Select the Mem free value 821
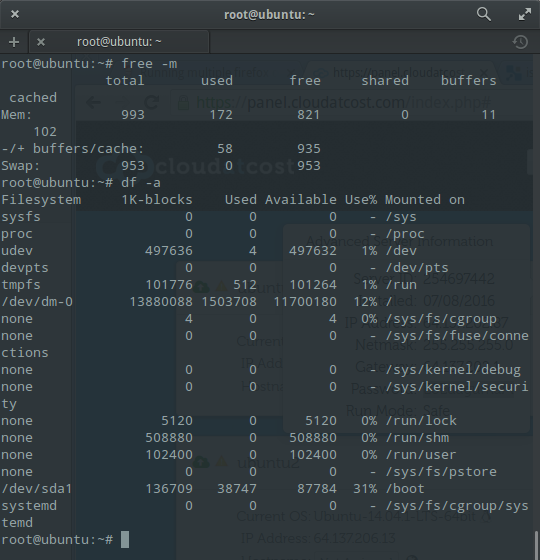The height and width of the screenshot is (560, 540). tap(309, 115)
